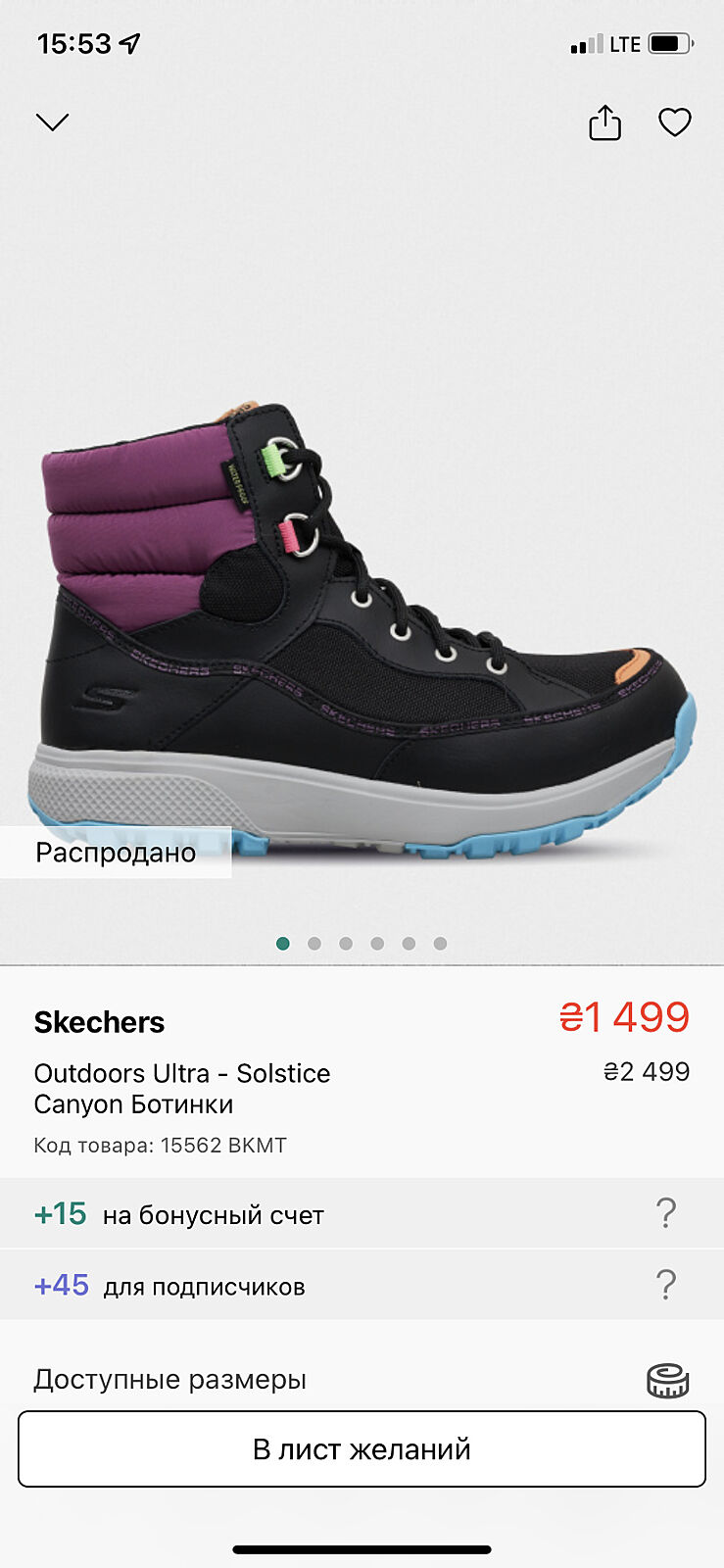This screenshot has width=724, height=1568.
Task: Add product to favorites with heart icon
Action: tap(675, 122)
